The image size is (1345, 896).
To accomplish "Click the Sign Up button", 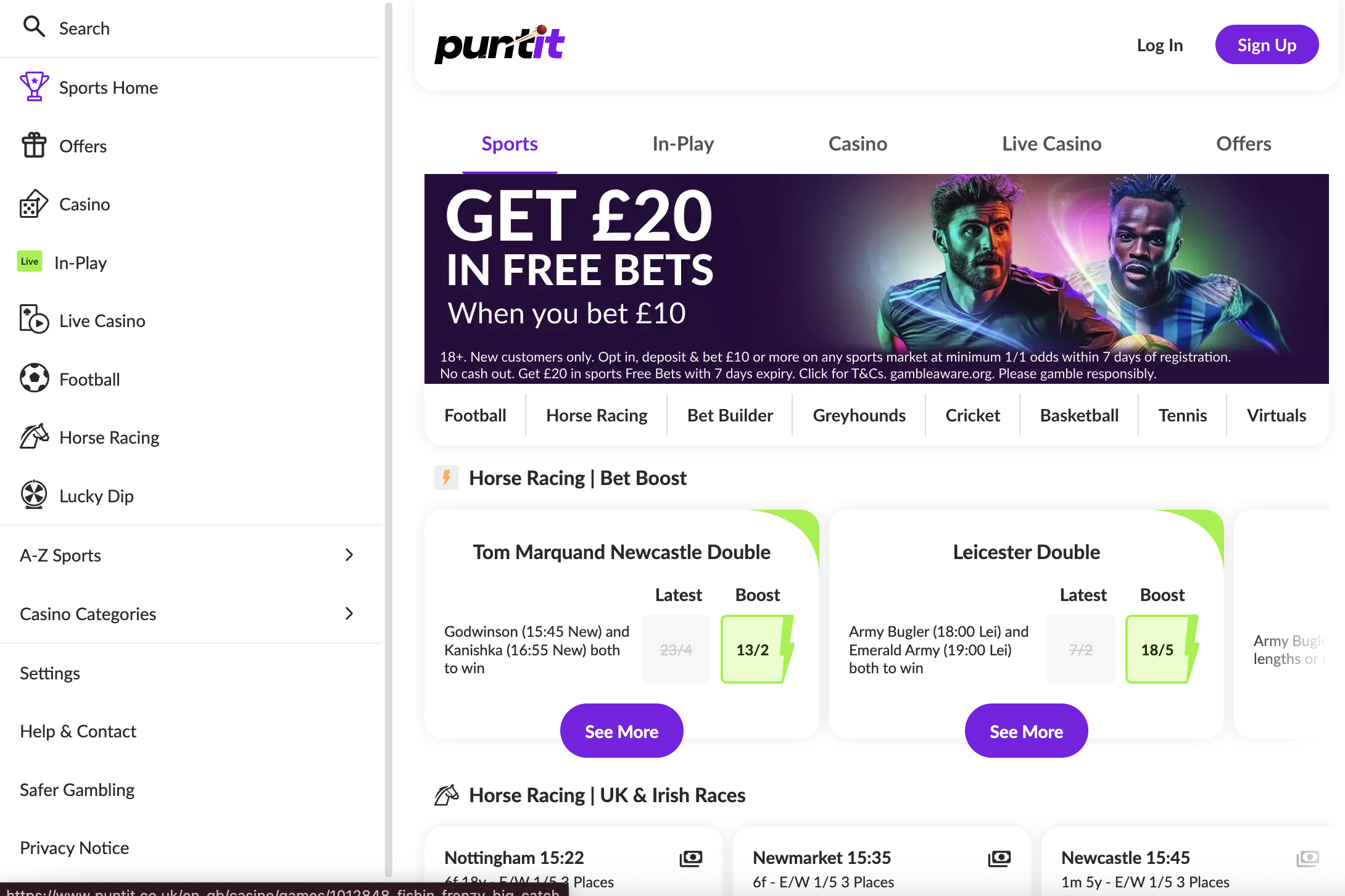I will [x=1266, y=44].
